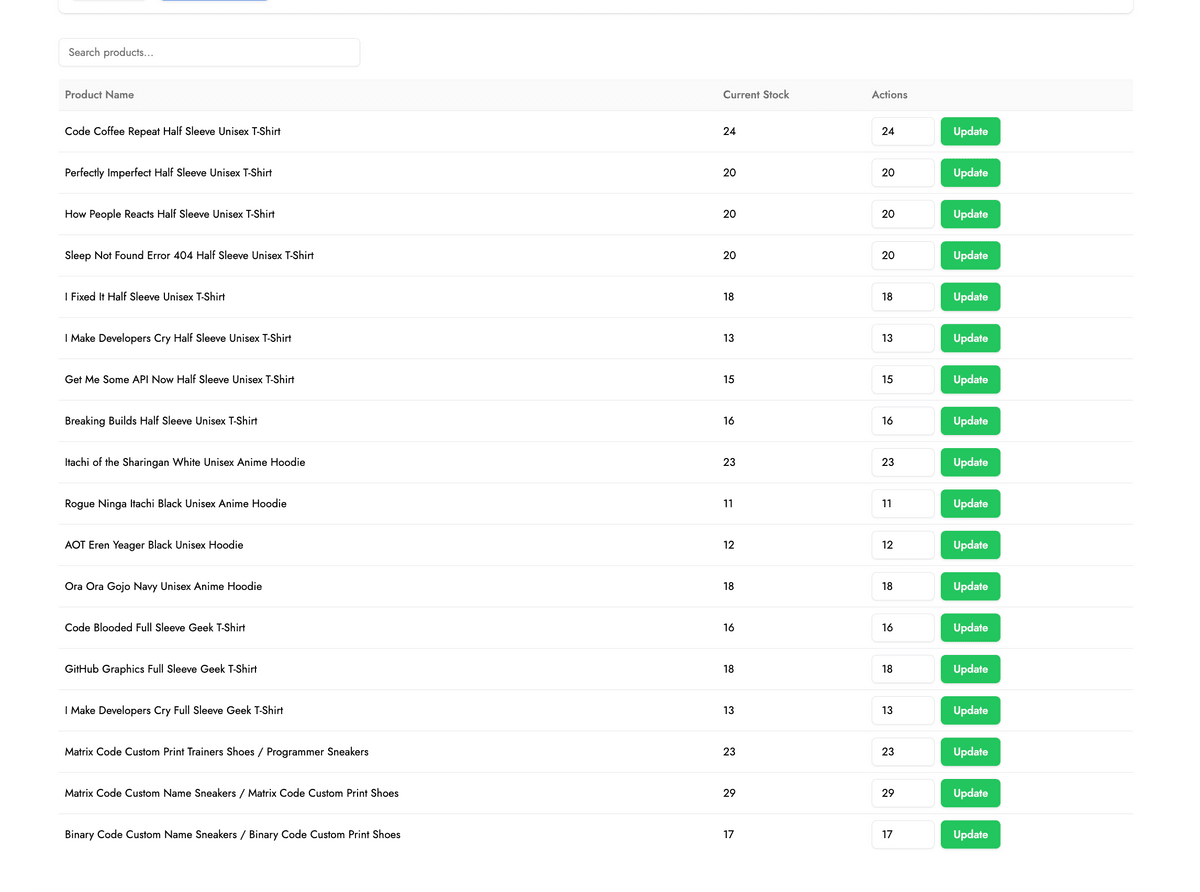Update I Make Developers Cry Half Sleeve stock
The width and height of the screenshot is (1200, 892).
pos(970,338)
